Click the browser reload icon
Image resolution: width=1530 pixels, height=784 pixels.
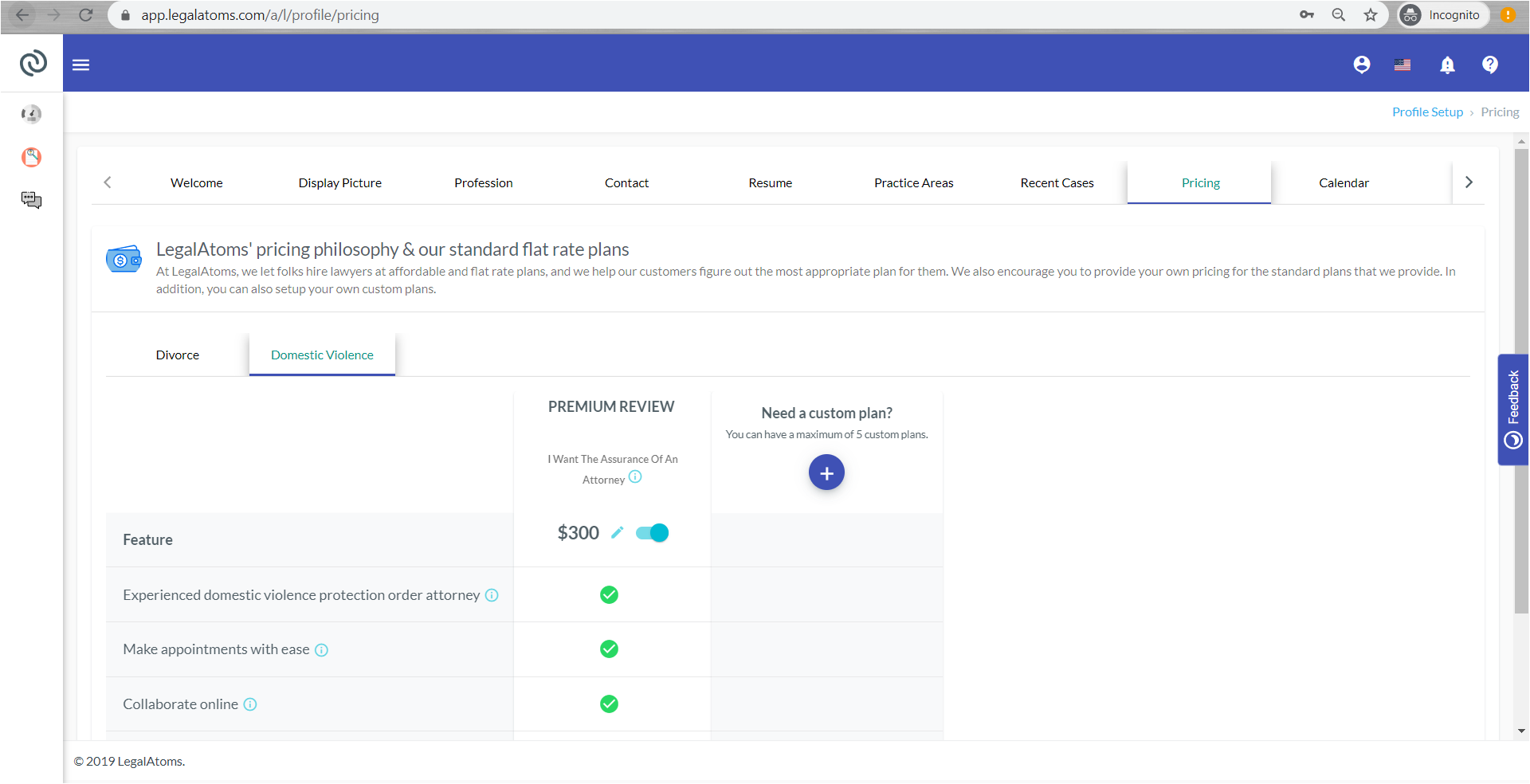coord(86,14)
